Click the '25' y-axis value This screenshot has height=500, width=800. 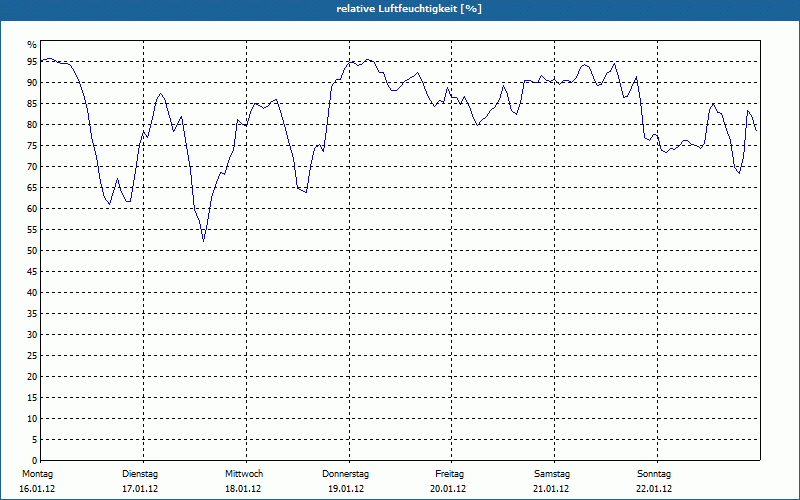tap(32, 356)
